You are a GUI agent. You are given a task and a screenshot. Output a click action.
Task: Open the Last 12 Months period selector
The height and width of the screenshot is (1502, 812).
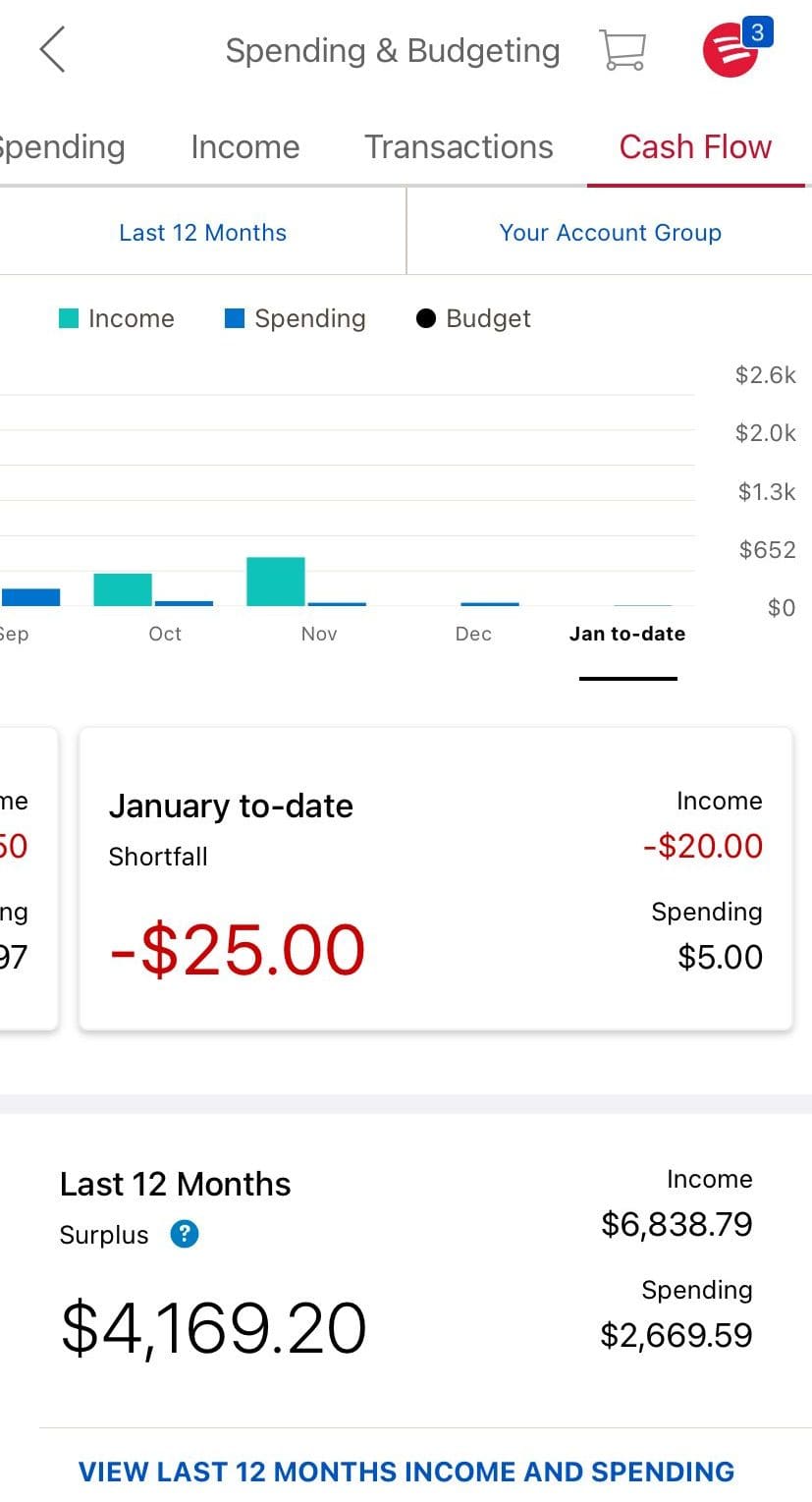[202, 233]
